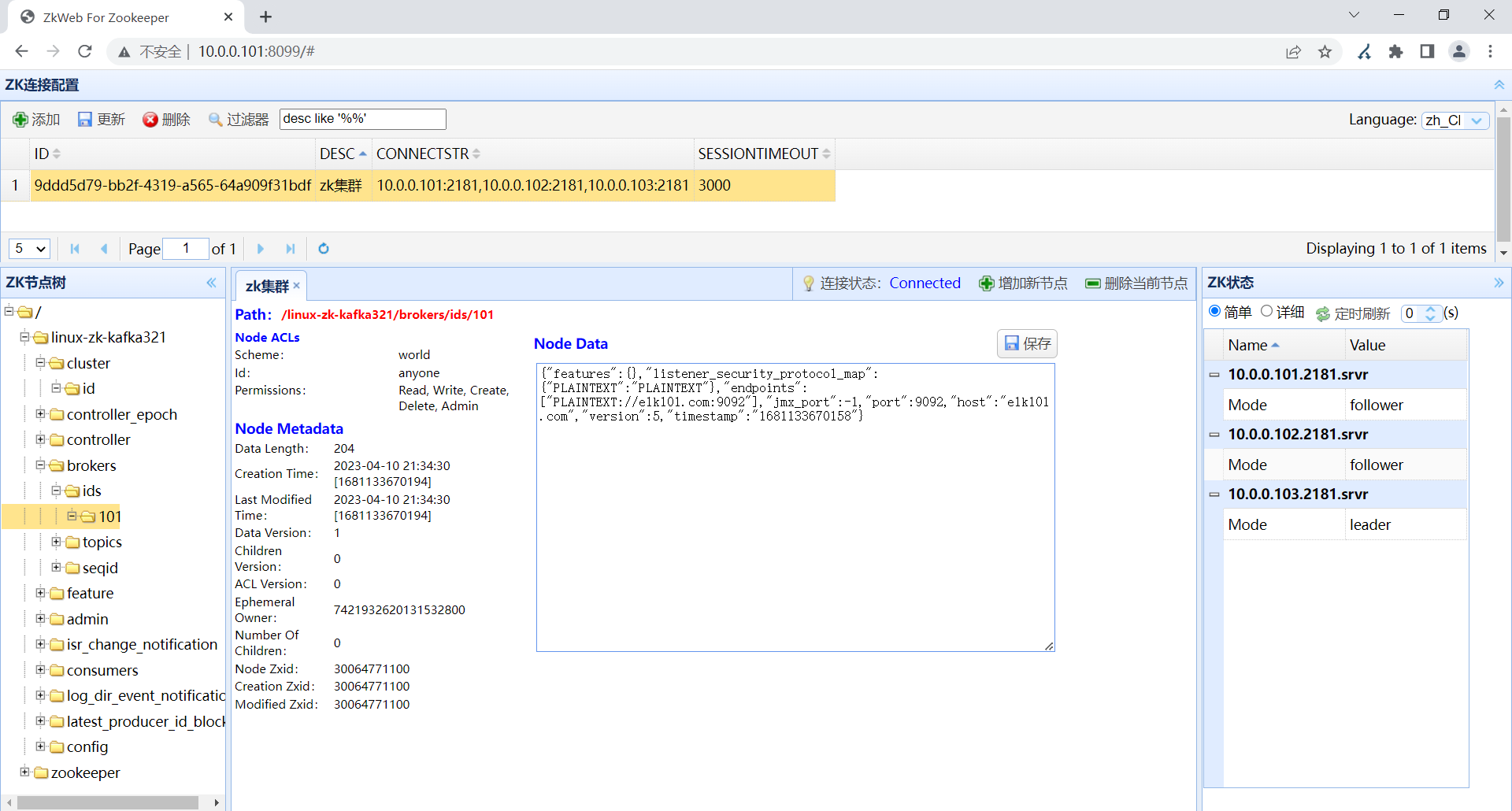Screen dimensions: 1512x811
Task: Collapse the 10.0.0.103.2181.srvr status group
Action: point(1214,494)
